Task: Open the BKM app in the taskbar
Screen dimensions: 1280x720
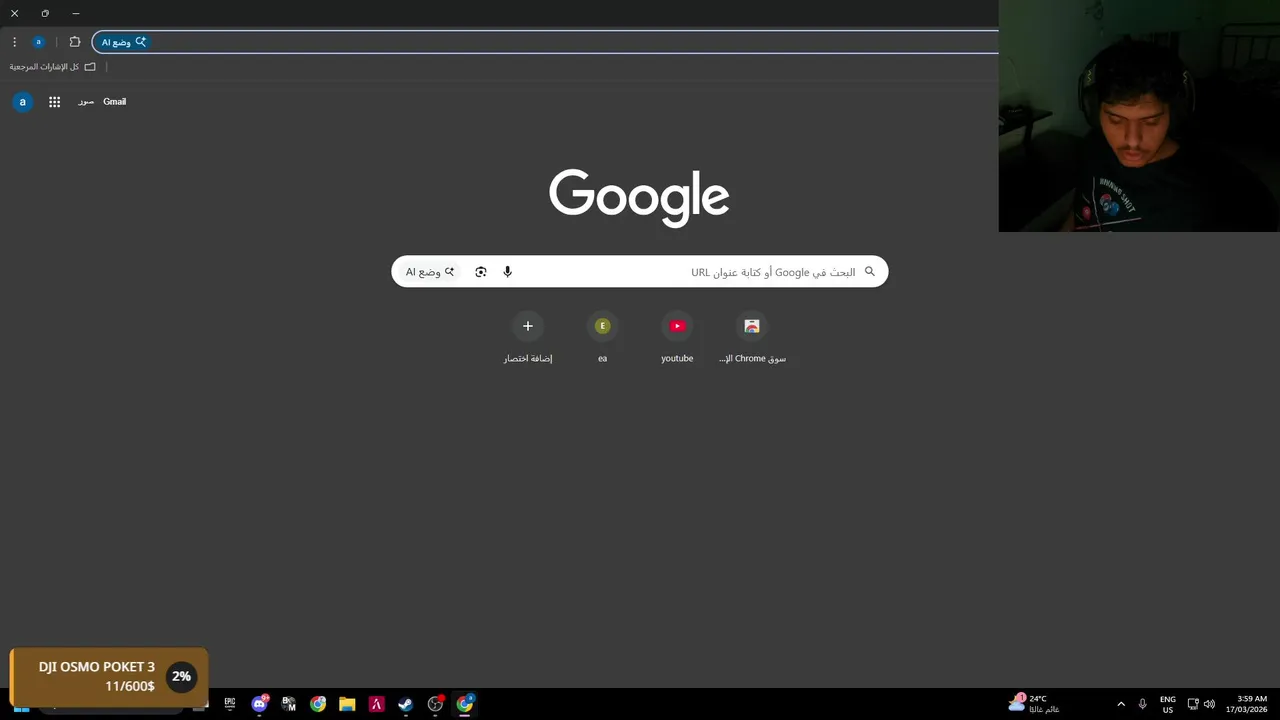Action: coord(289,704)
